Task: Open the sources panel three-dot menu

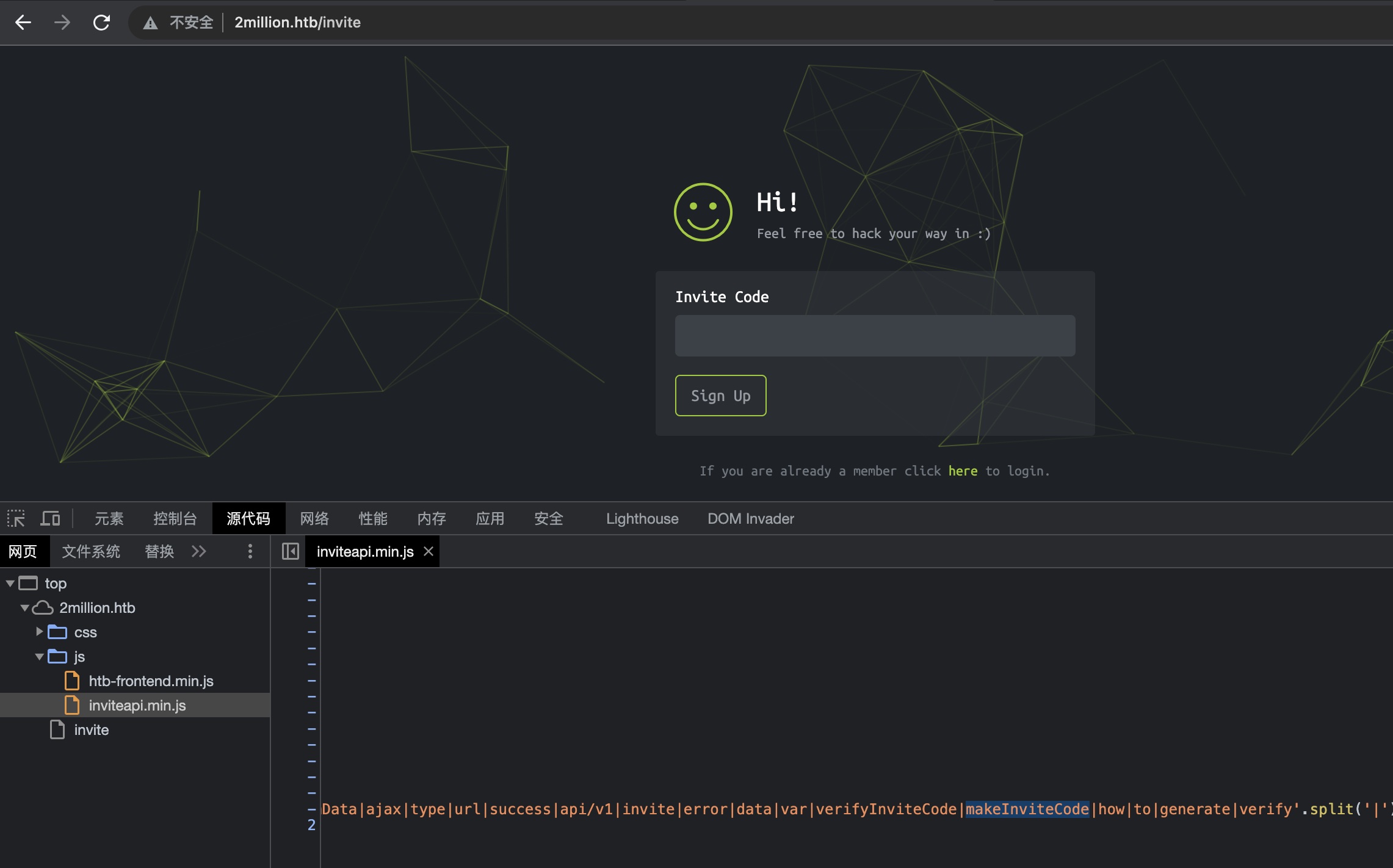Action: pos(250,552)
